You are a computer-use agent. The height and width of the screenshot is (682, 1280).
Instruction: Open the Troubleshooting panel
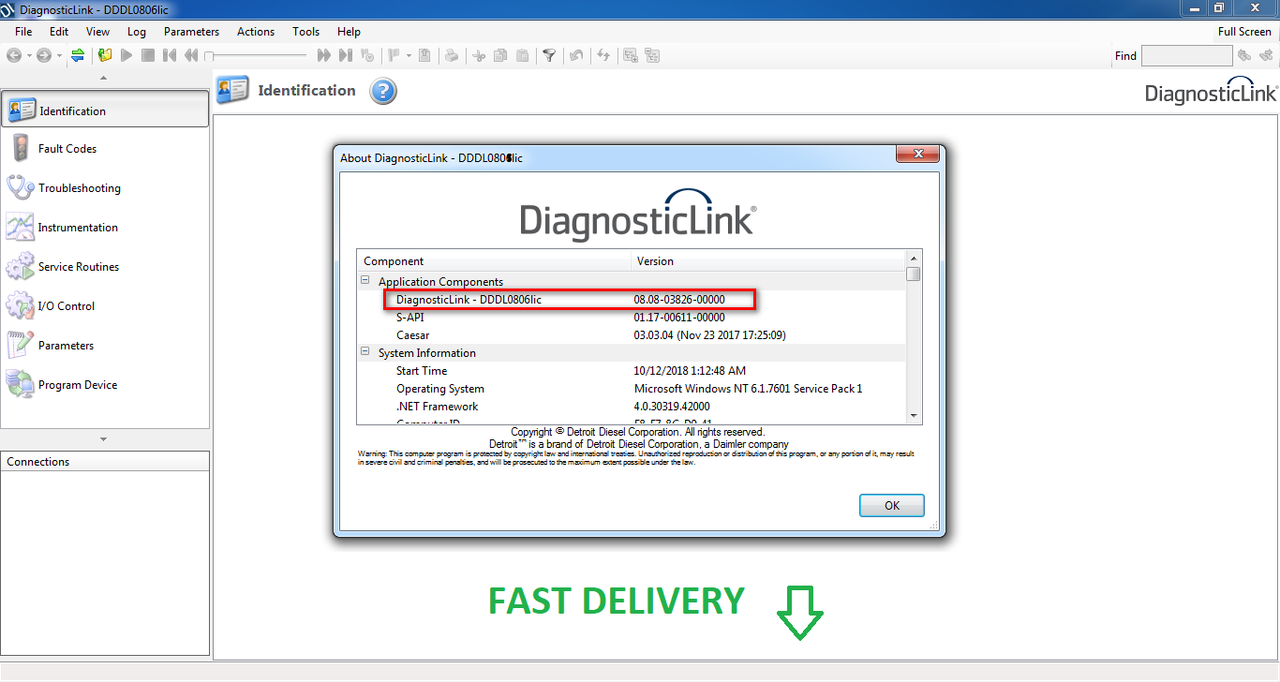point(105,188)
